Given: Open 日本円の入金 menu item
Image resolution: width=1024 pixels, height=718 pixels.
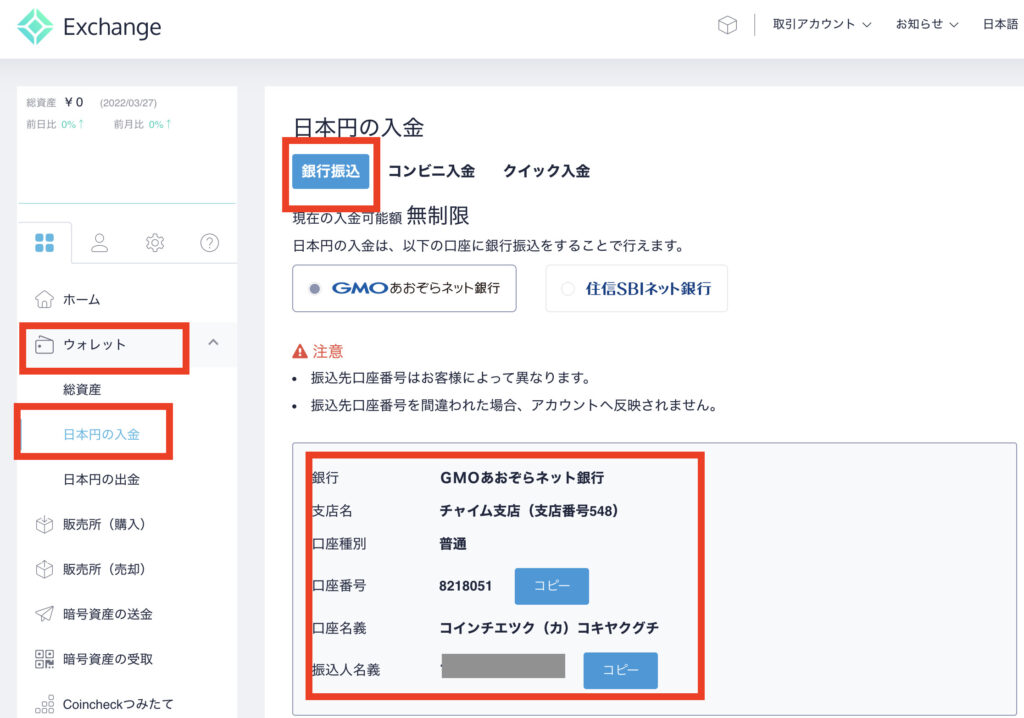Looking at the screenshot, I should pyautogui.click(x=101, y=434).
